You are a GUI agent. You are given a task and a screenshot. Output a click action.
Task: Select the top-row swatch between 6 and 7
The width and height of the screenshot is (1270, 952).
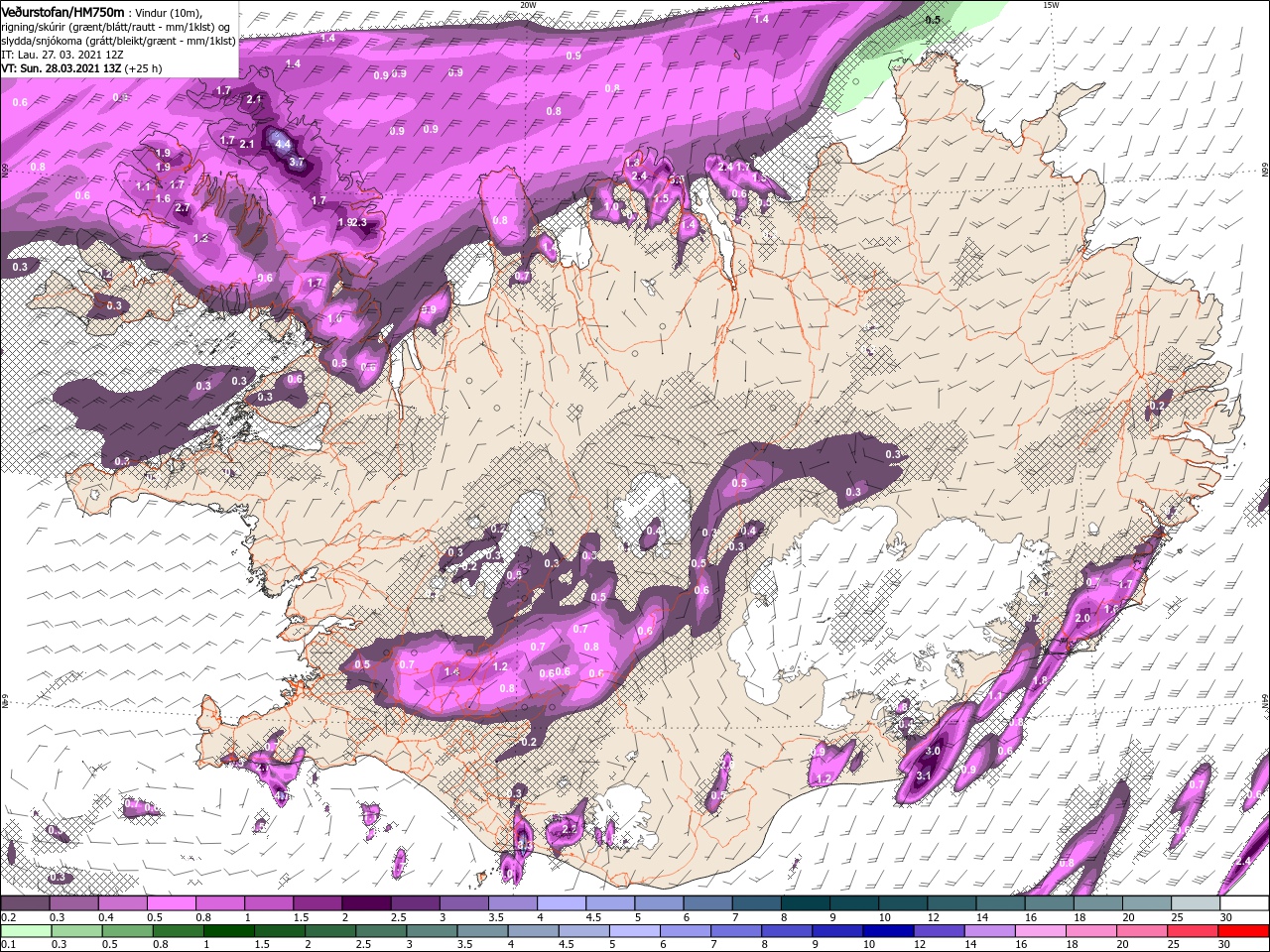(x=708, y=903)
